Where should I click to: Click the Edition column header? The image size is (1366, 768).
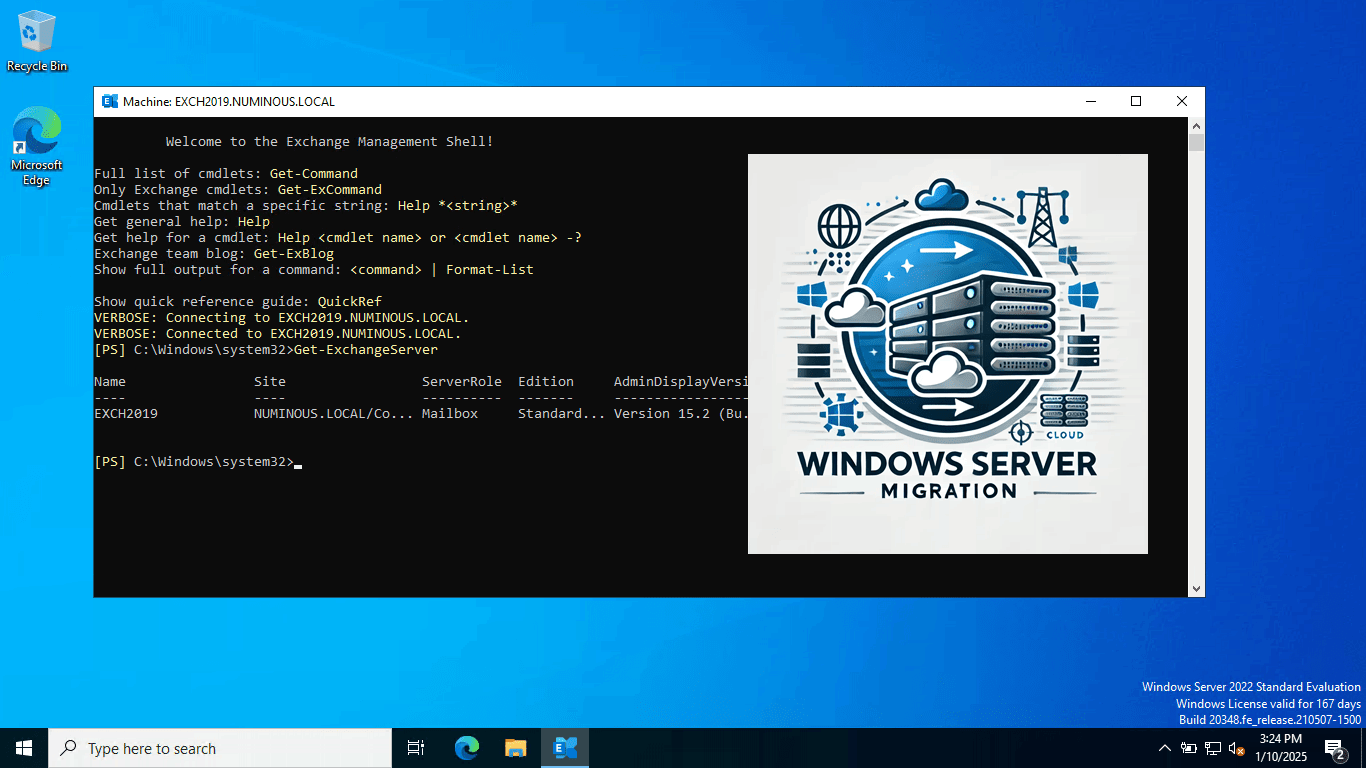[546, 382]
